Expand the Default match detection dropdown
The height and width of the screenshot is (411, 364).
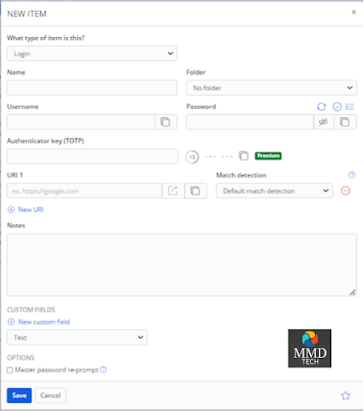[x=274, y=191]
